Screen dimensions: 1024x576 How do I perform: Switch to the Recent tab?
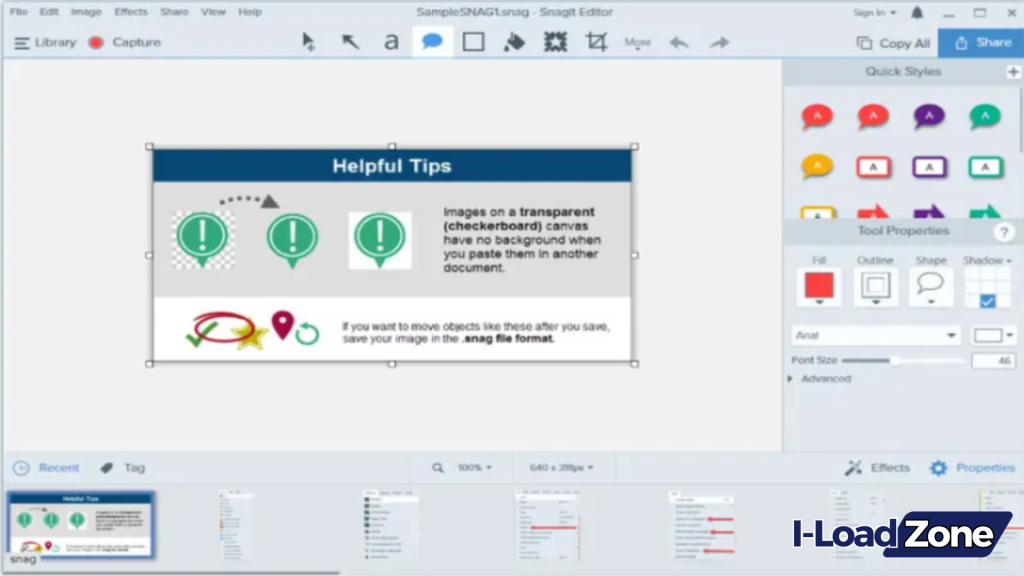pos(46,467)
